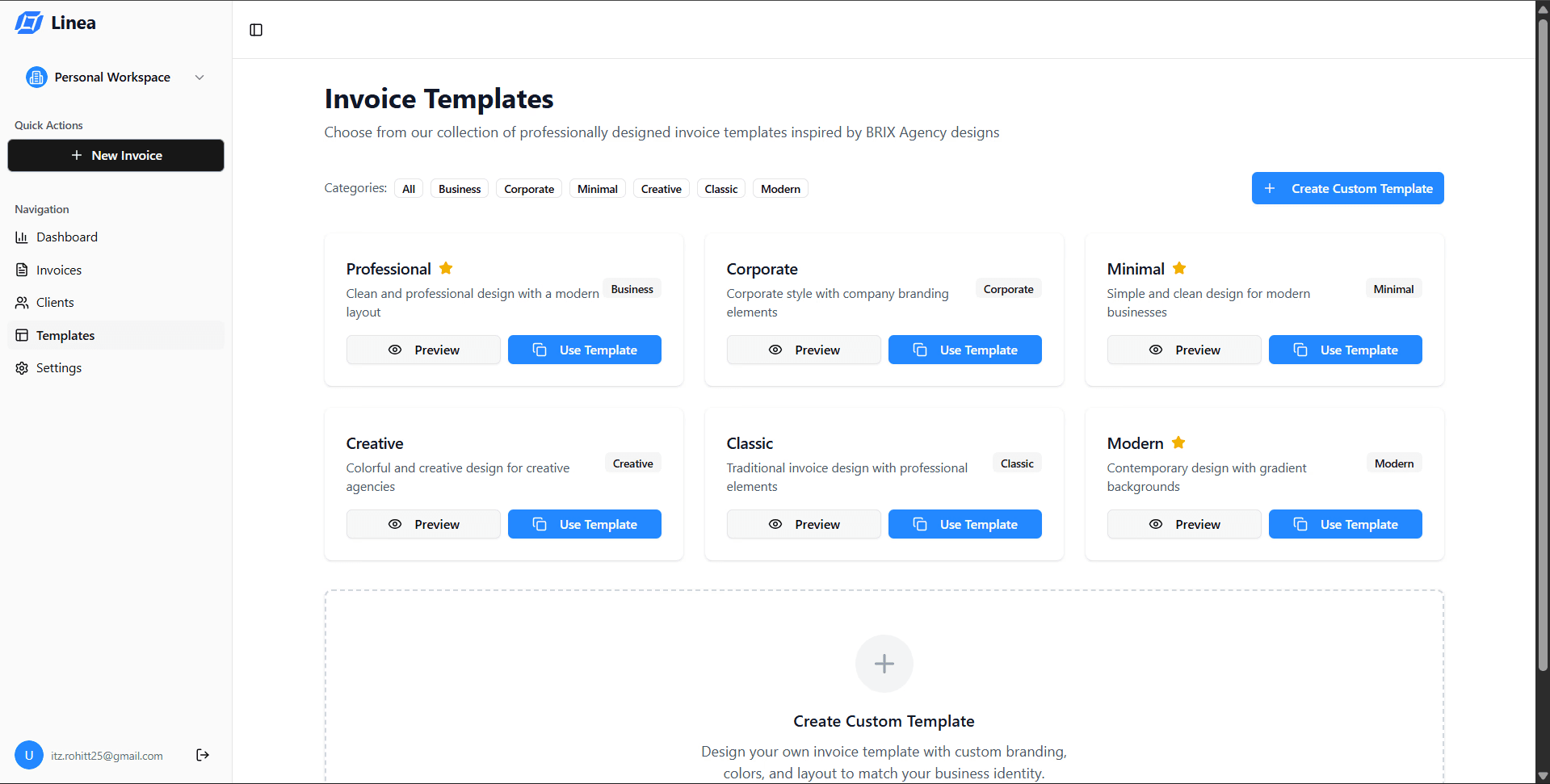Click the scrollbar down arrow
The height and width of the screenshot is (784, 1550).
pos(1543,776)
